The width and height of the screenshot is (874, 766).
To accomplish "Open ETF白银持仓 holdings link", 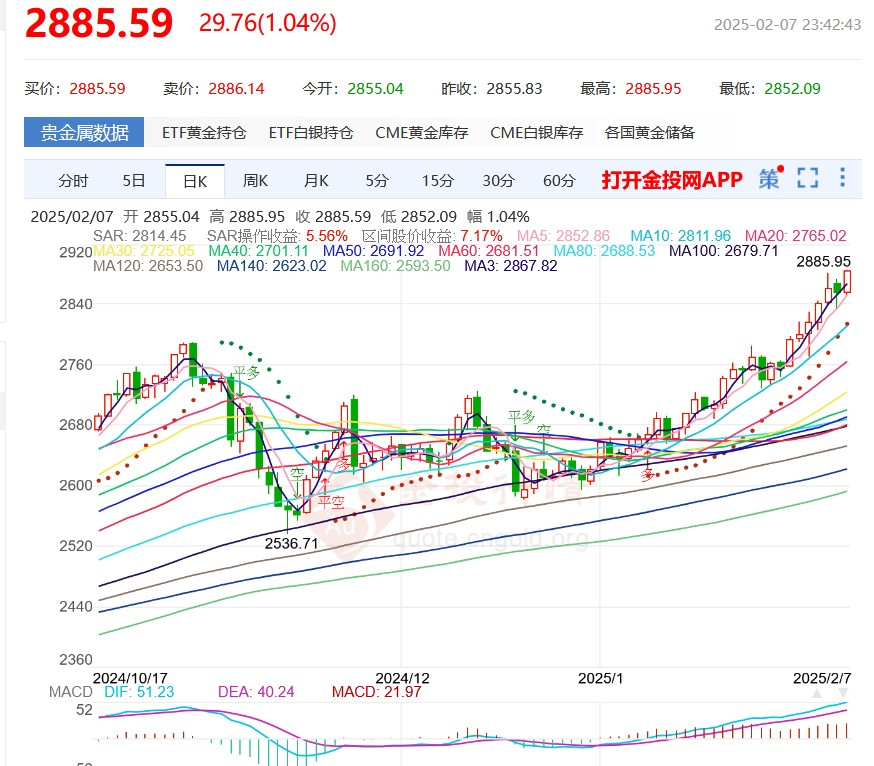I will (311, 132).
